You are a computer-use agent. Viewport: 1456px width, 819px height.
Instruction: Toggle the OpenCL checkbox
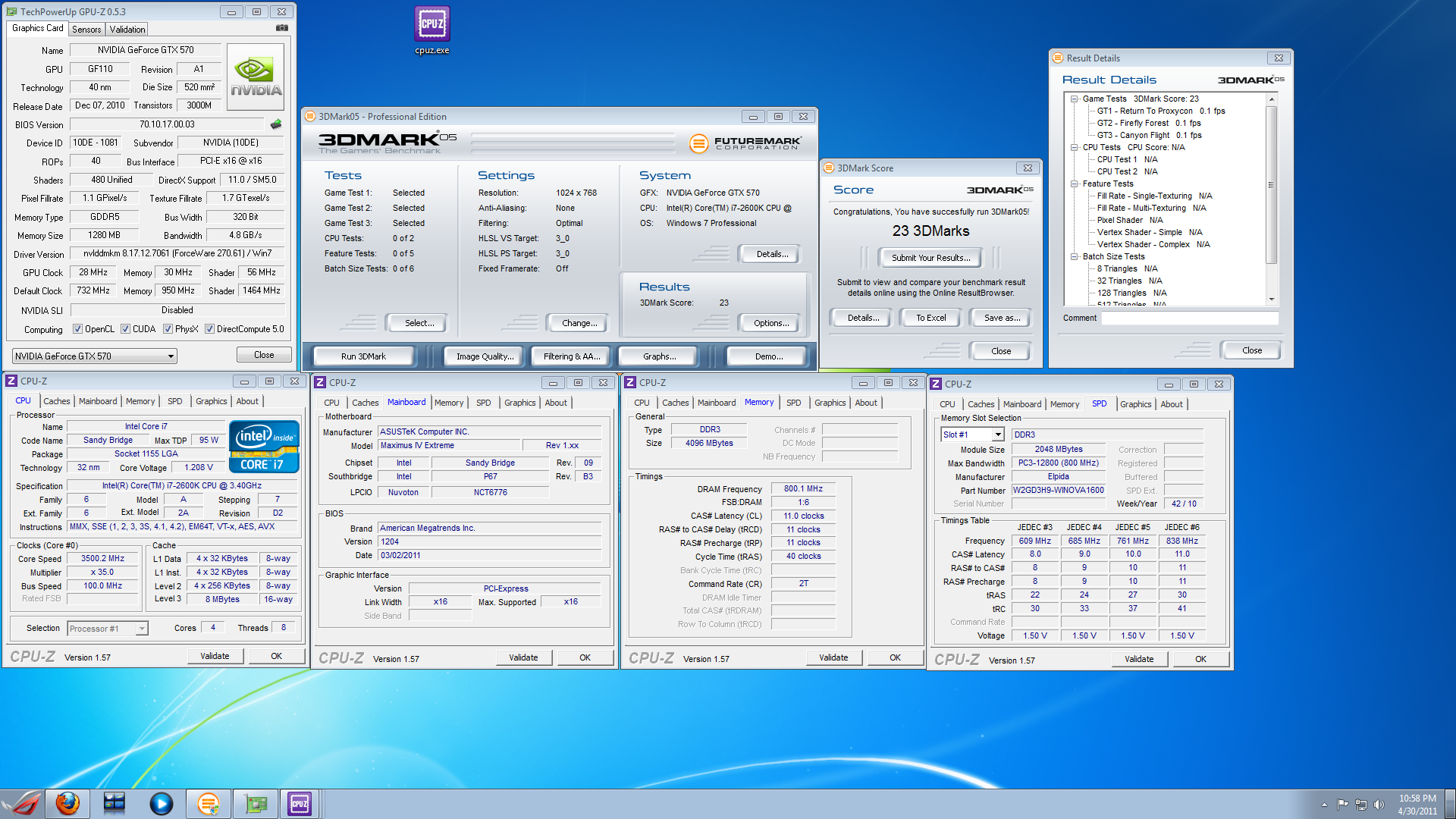77,329
